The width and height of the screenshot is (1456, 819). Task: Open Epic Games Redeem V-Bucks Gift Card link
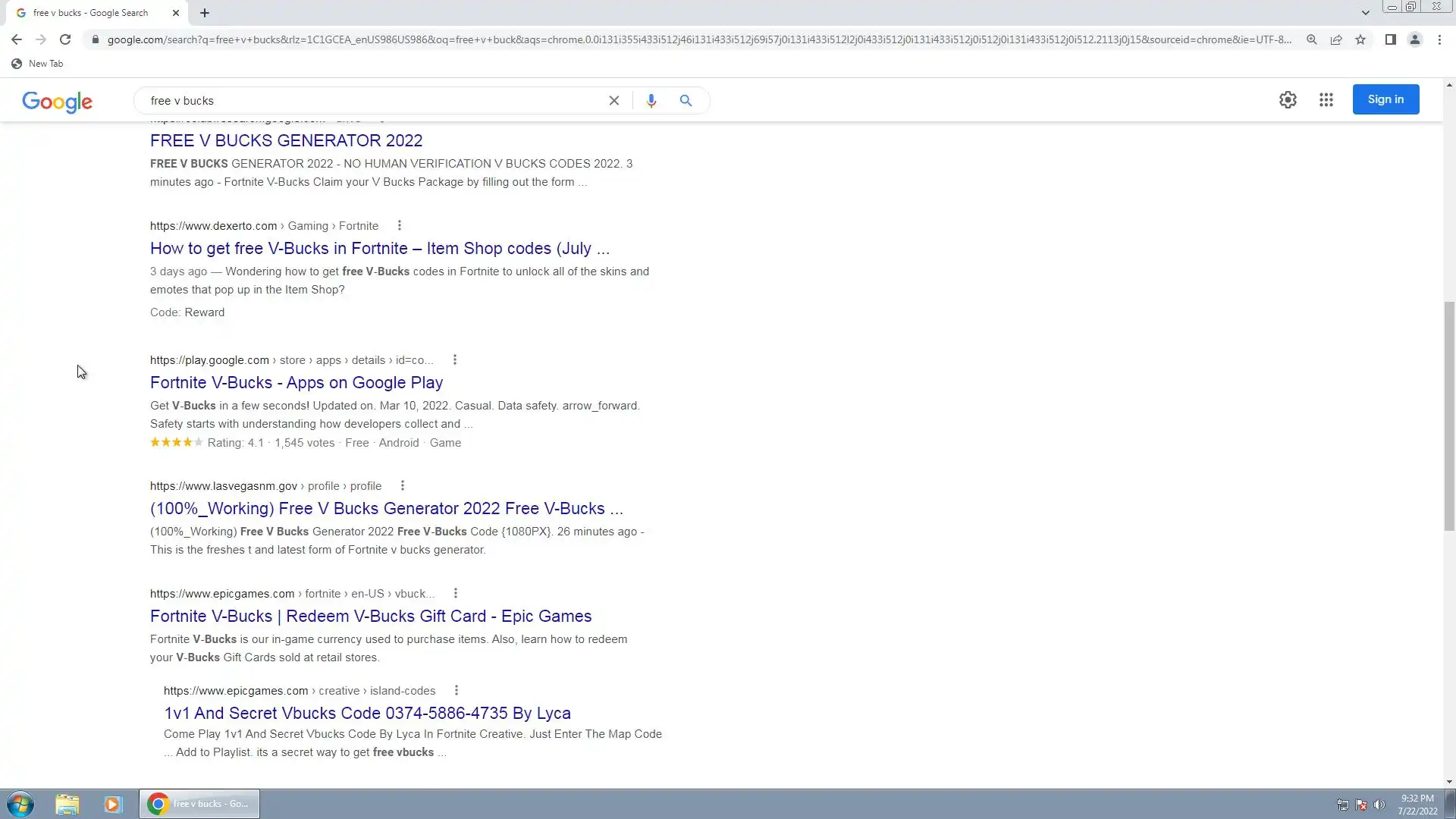(371, 616)
